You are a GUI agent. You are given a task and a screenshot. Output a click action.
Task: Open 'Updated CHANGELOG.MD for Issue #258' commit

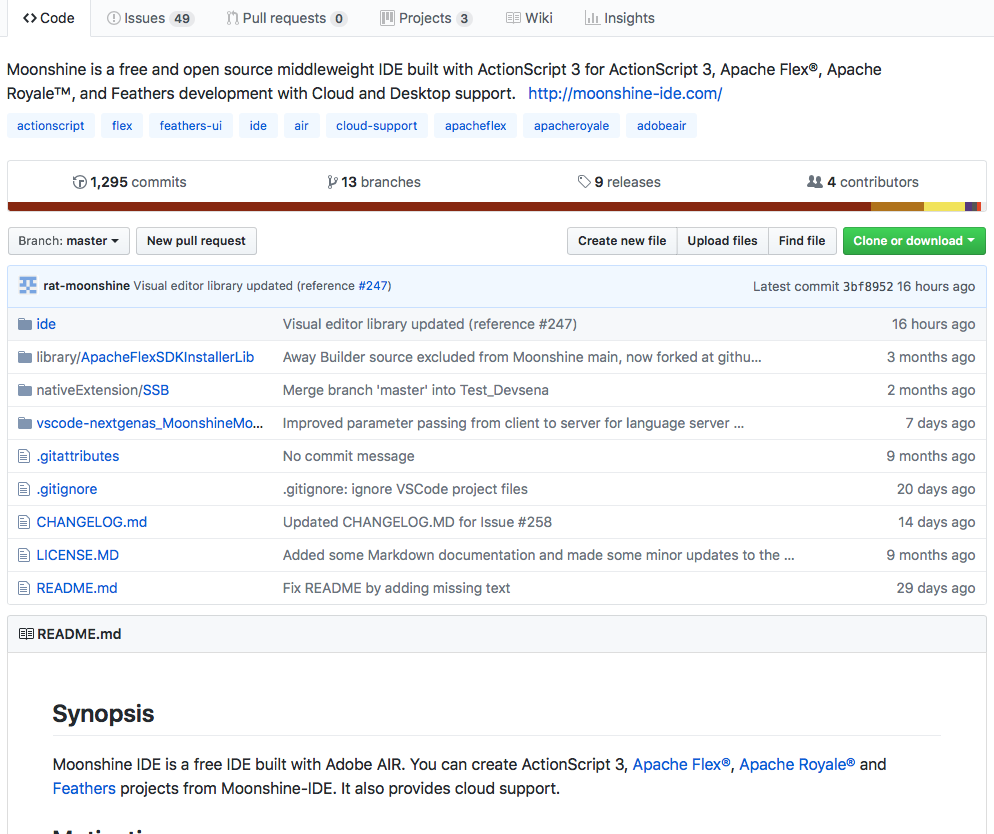(417, 522)
